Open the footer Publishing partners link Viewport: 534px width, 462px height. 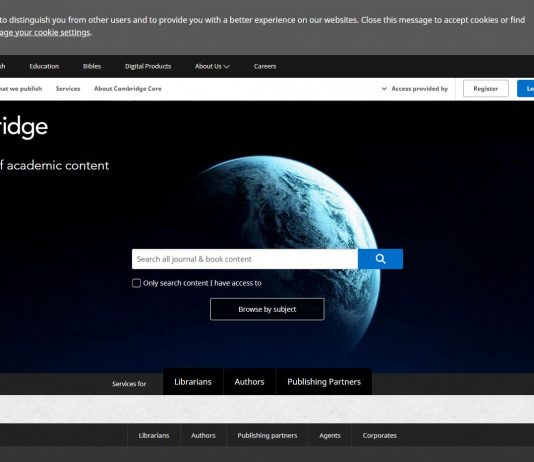[267, 435]
